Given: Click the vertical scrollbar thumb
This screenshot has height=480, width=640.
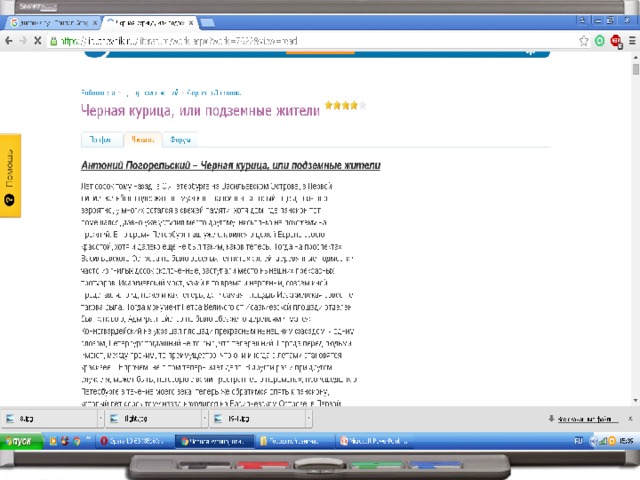Looking at the screenshot, I should click(636, 69).
